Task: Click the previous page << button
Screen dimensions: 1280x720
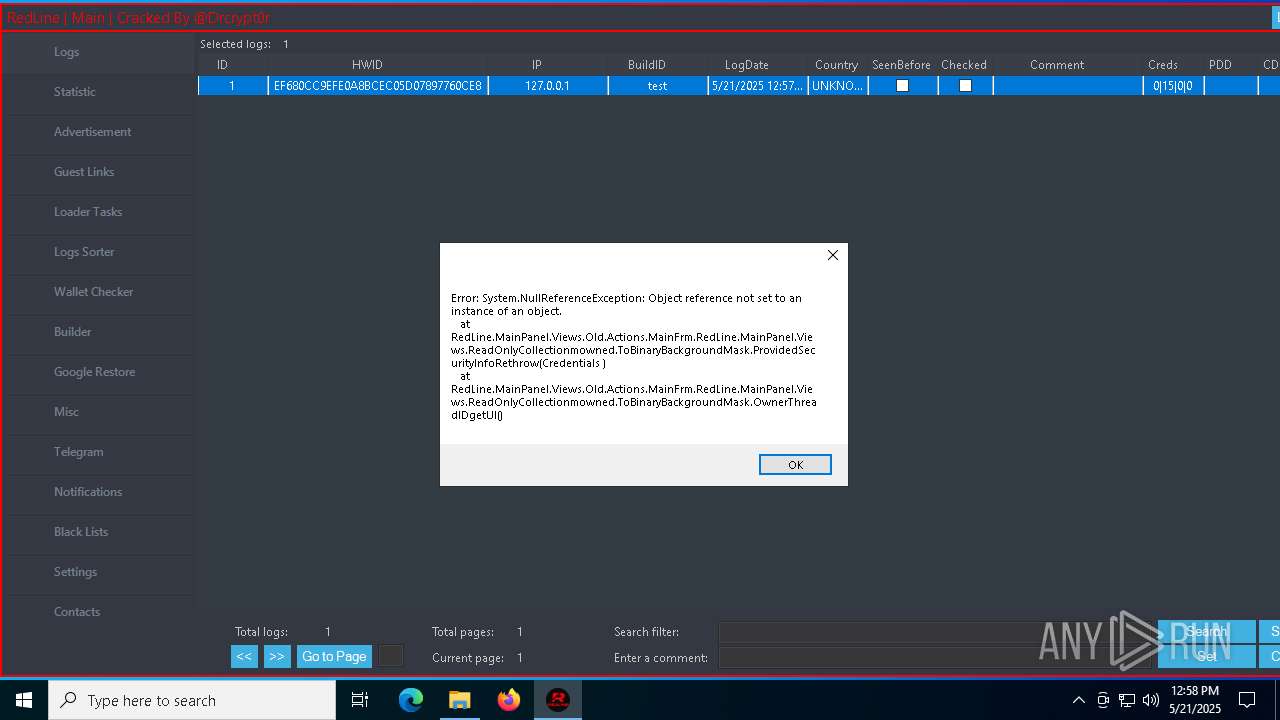Action: point(244,657)
